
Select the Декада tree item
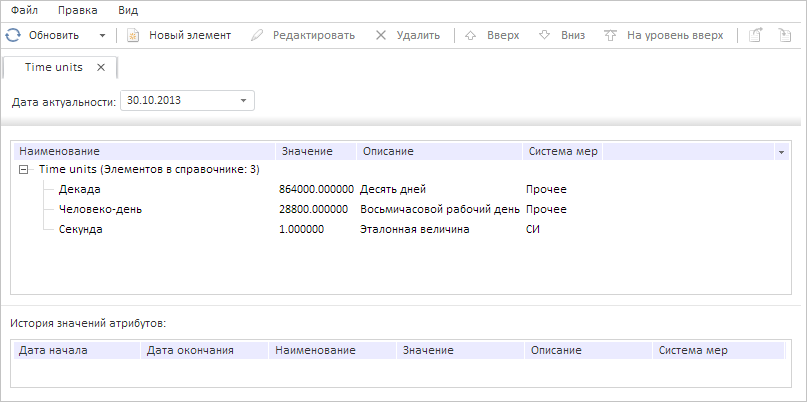tap(81, 189)
